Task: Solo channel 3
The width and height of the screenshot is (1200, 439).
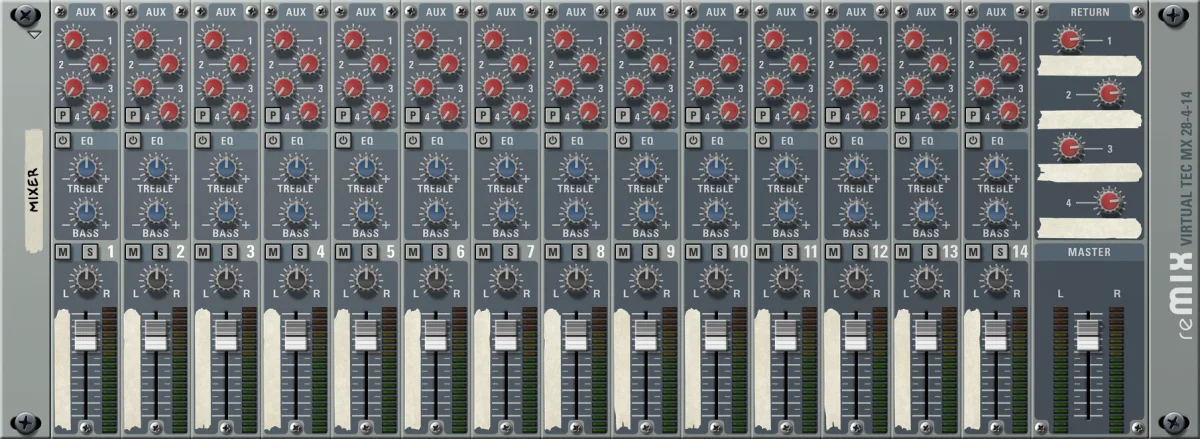Action: [229, 251]
